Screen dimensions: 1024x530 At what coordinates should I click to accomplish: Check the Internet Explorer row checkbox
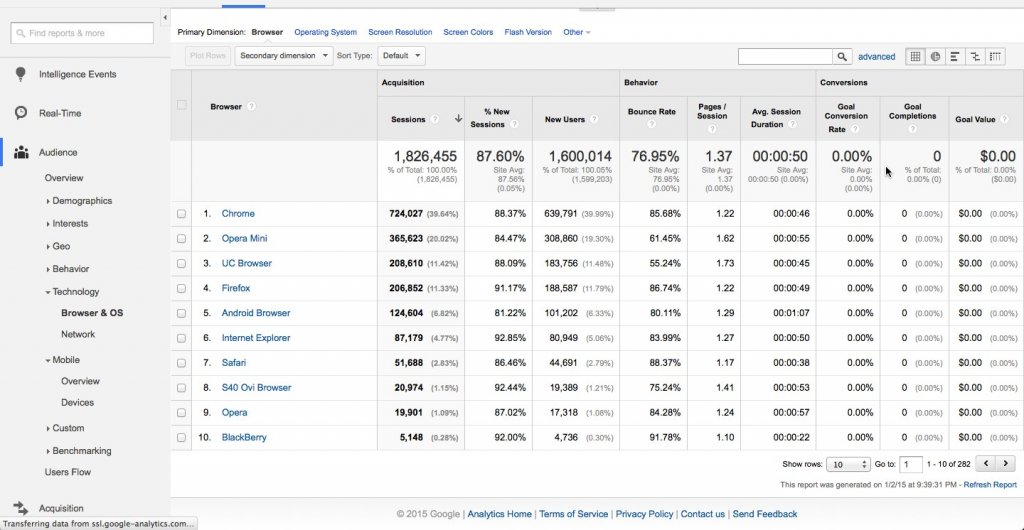(x=182, y=338)
